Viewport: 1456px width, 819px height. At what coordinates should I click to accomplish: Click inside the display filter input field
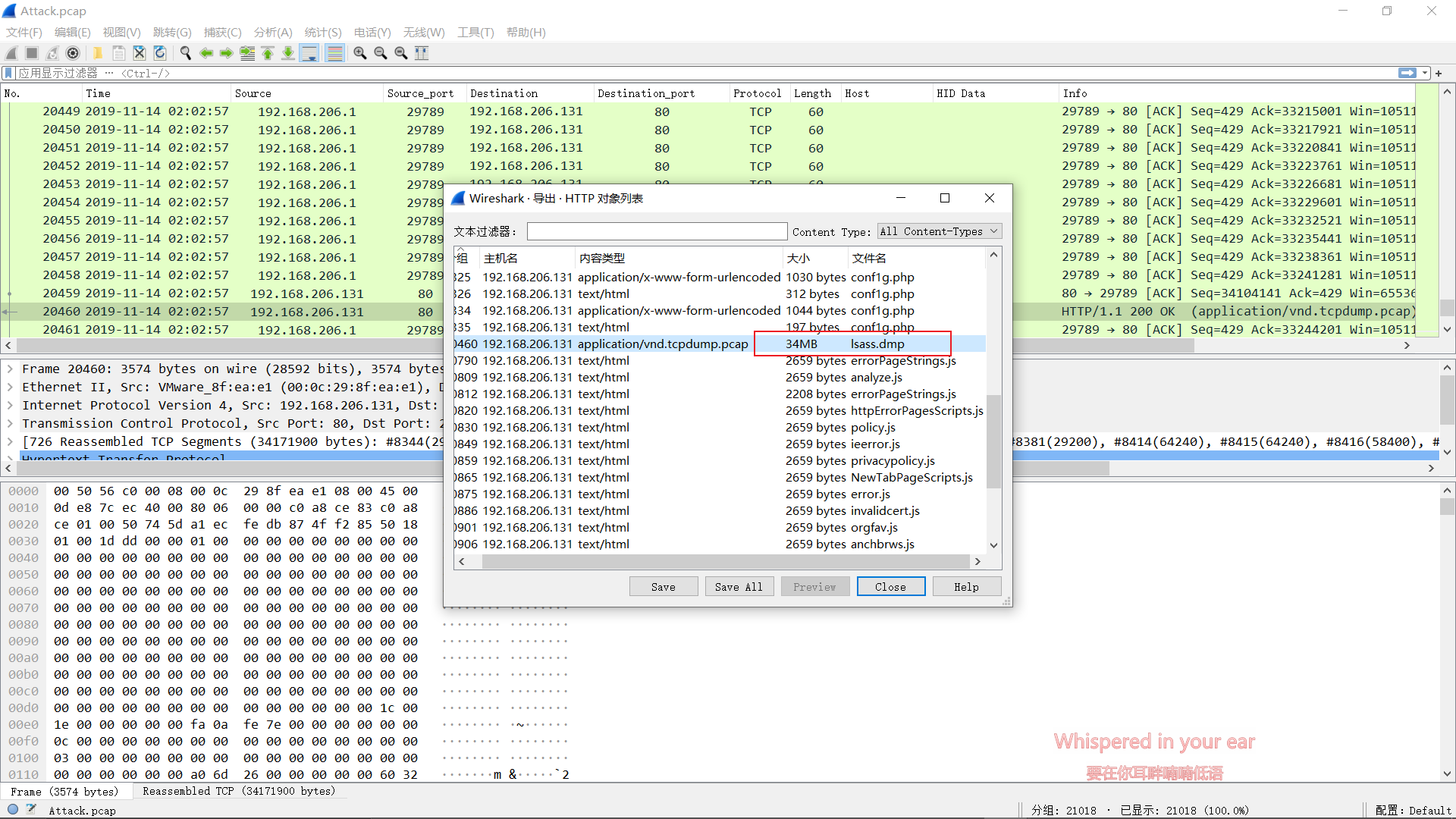(x=303, y=73)
